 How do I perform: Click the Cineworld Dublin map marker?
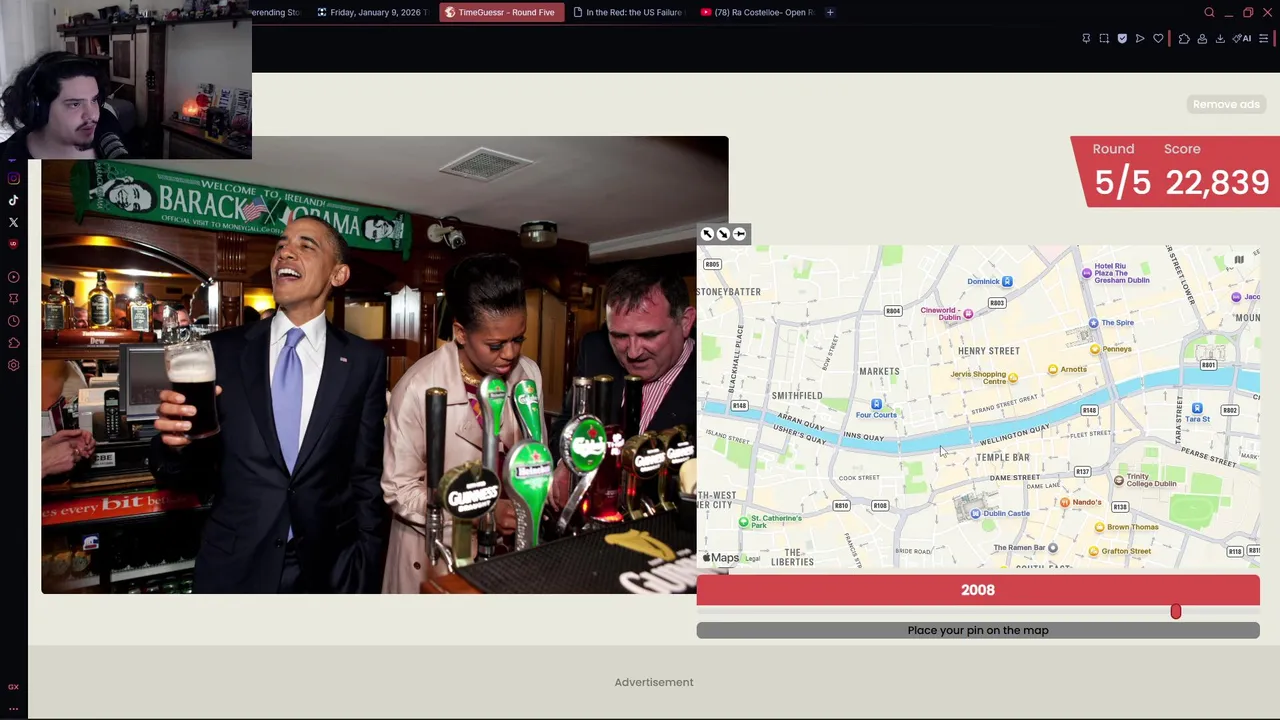(x=968, y=314)
